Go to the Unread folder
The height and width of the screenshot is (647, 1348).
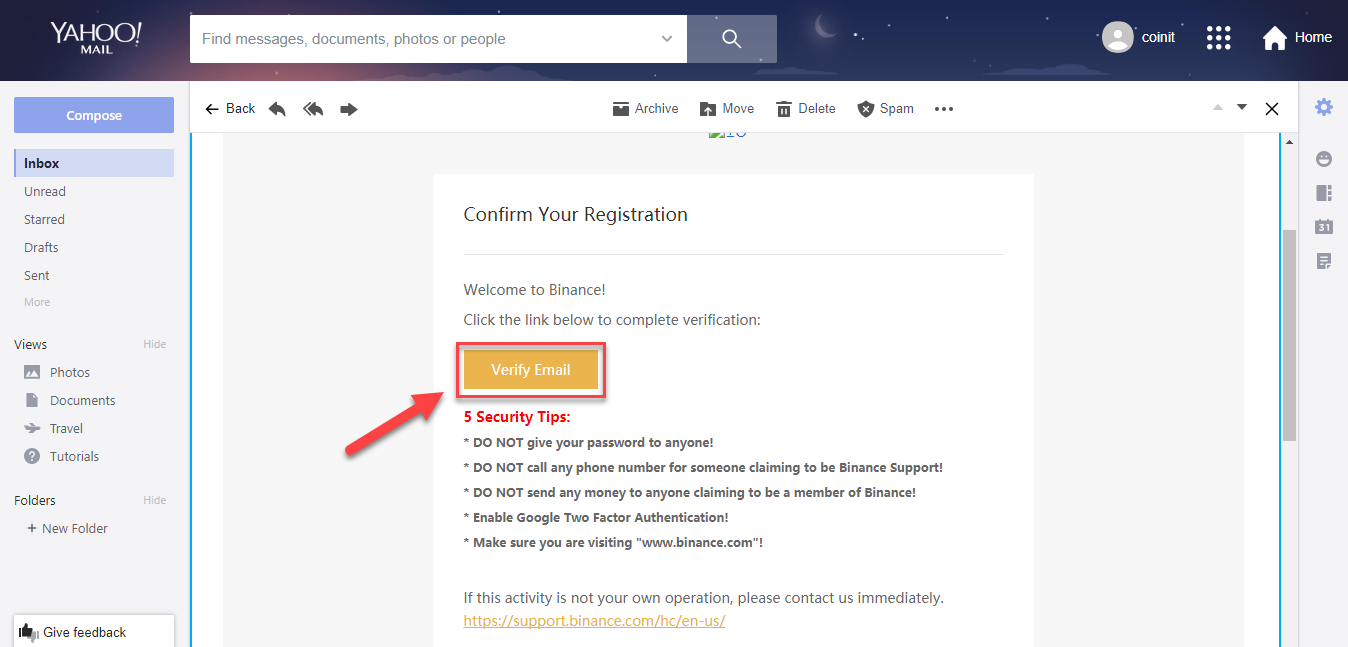tap(45, 191)
